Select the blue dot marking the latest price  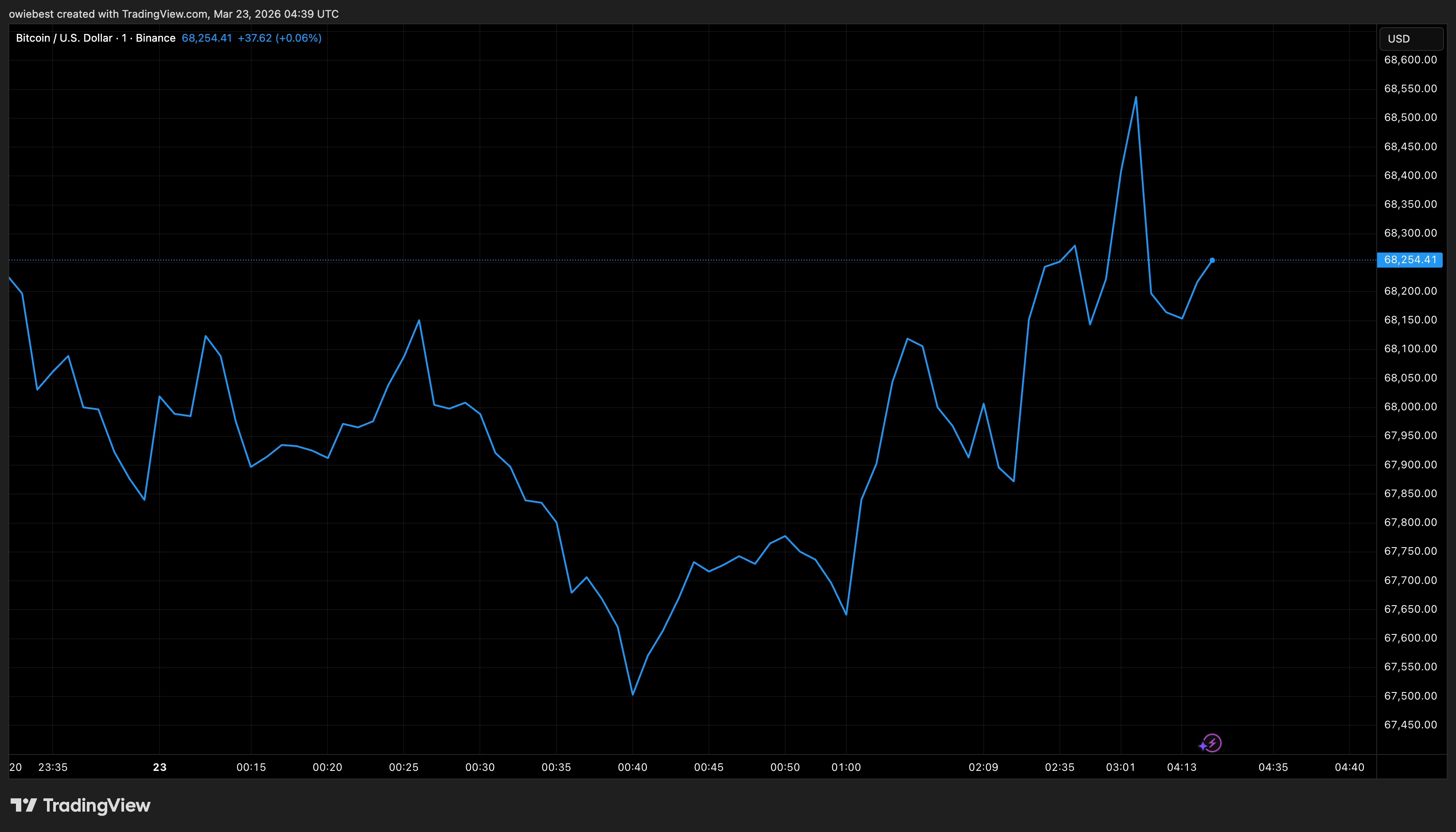(x=1213, y=260)
